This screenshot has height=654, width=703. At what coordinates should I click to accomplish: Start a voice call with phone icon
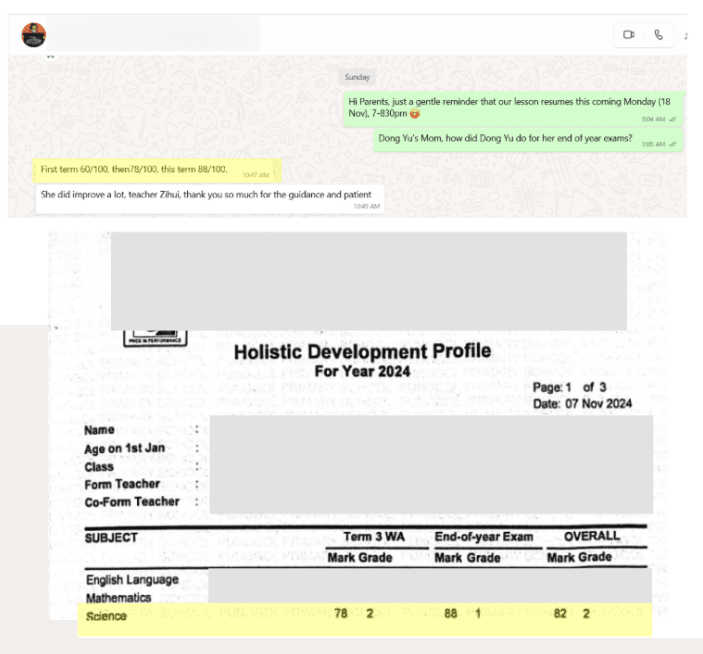tap(658, 35)
